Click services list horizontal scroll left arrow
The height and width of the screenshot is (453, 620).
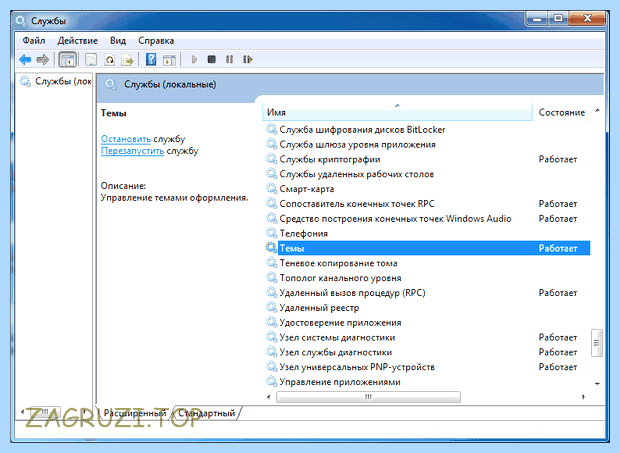[269, 396]
